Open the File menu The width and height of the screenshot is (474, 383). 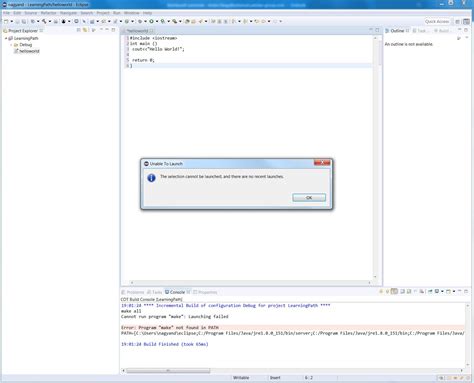(x=6, y=13)
